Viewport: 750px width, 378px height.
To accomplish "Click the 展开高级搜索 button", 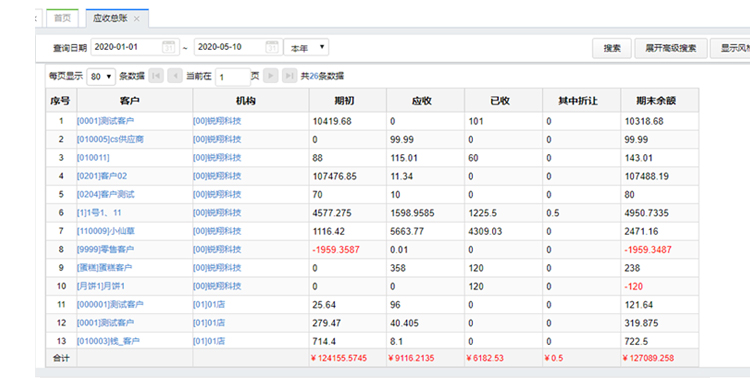I will [671, 48].
